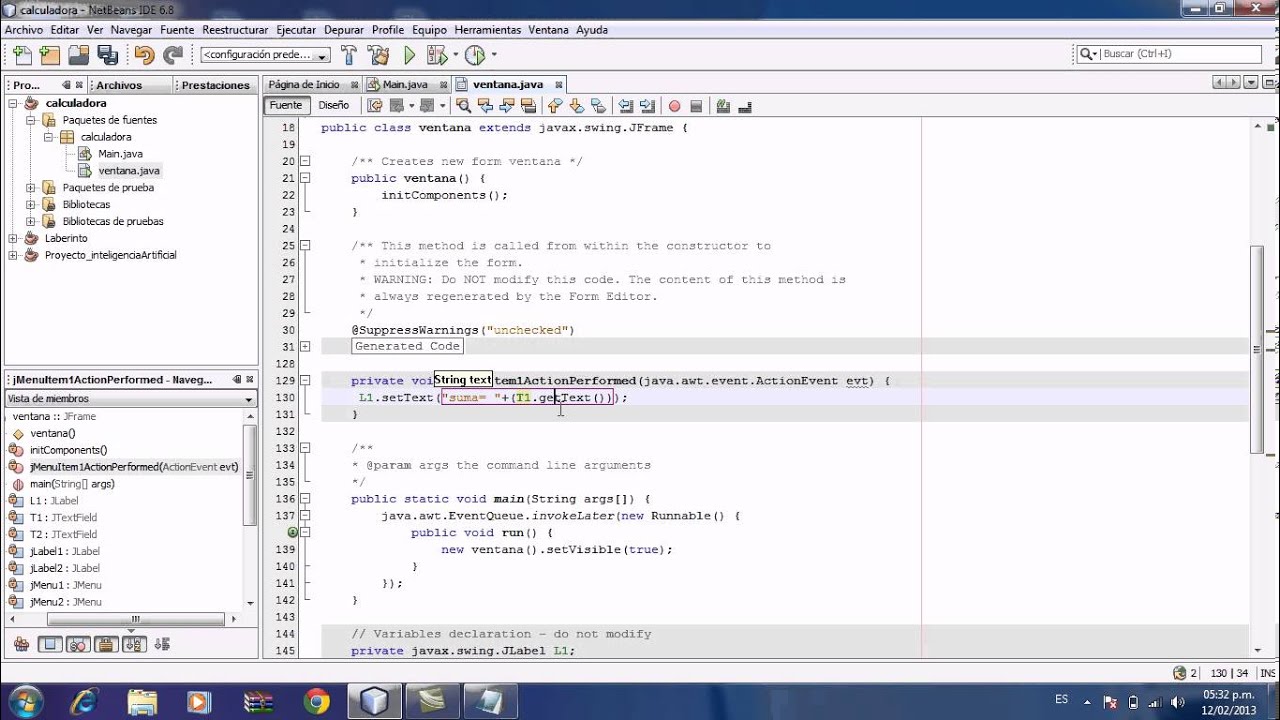Shift line left in editor toolbar

coord(625,105)
